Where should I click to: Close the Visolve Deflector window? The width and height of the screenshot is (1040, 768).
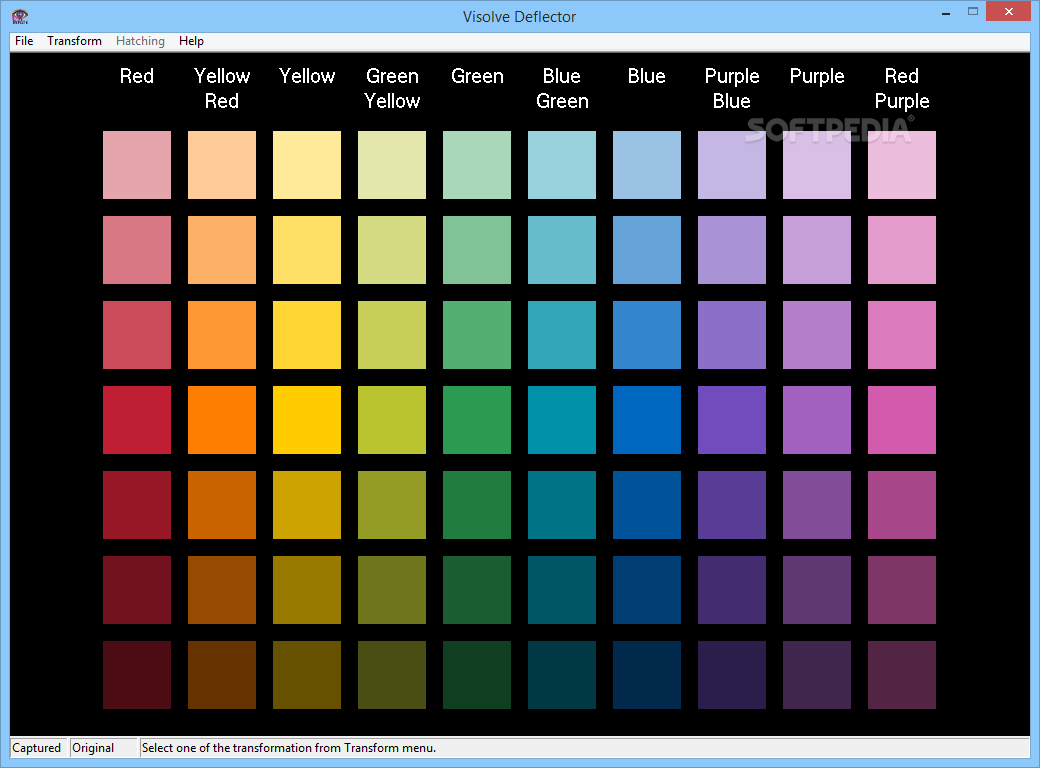point(1008,11)
